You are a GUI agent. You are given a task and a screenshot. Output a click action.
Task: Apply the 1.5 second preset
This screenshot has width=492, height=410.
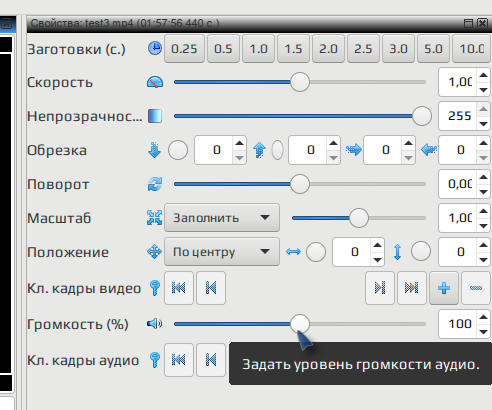pos(293,49)
